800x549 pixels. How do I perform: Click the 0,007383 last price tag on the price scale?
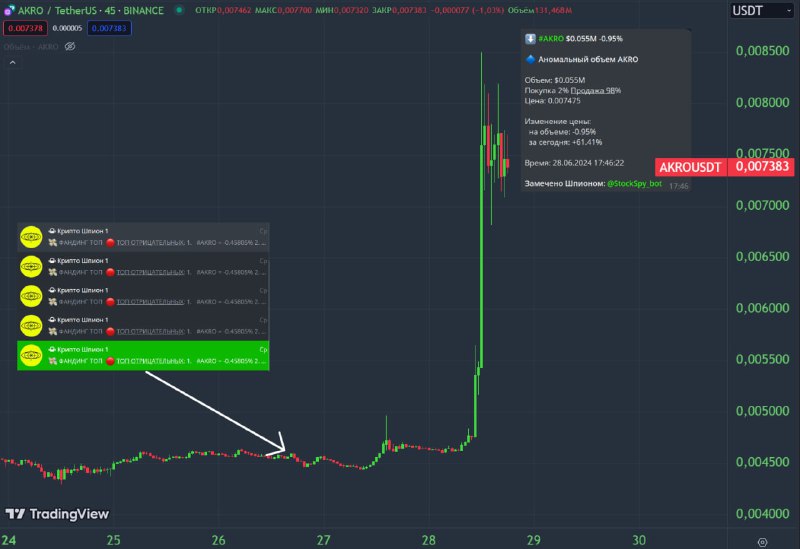[761, 166]
